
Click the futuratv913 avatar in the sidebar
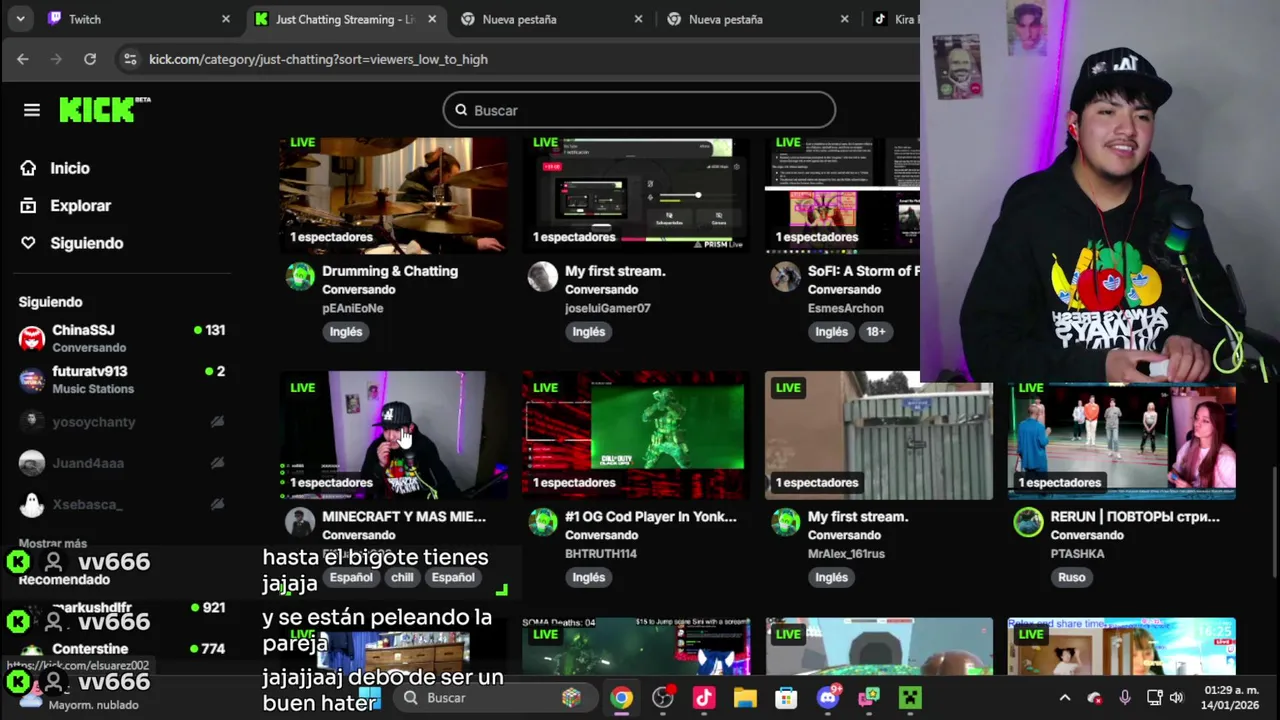pos(32,380)
